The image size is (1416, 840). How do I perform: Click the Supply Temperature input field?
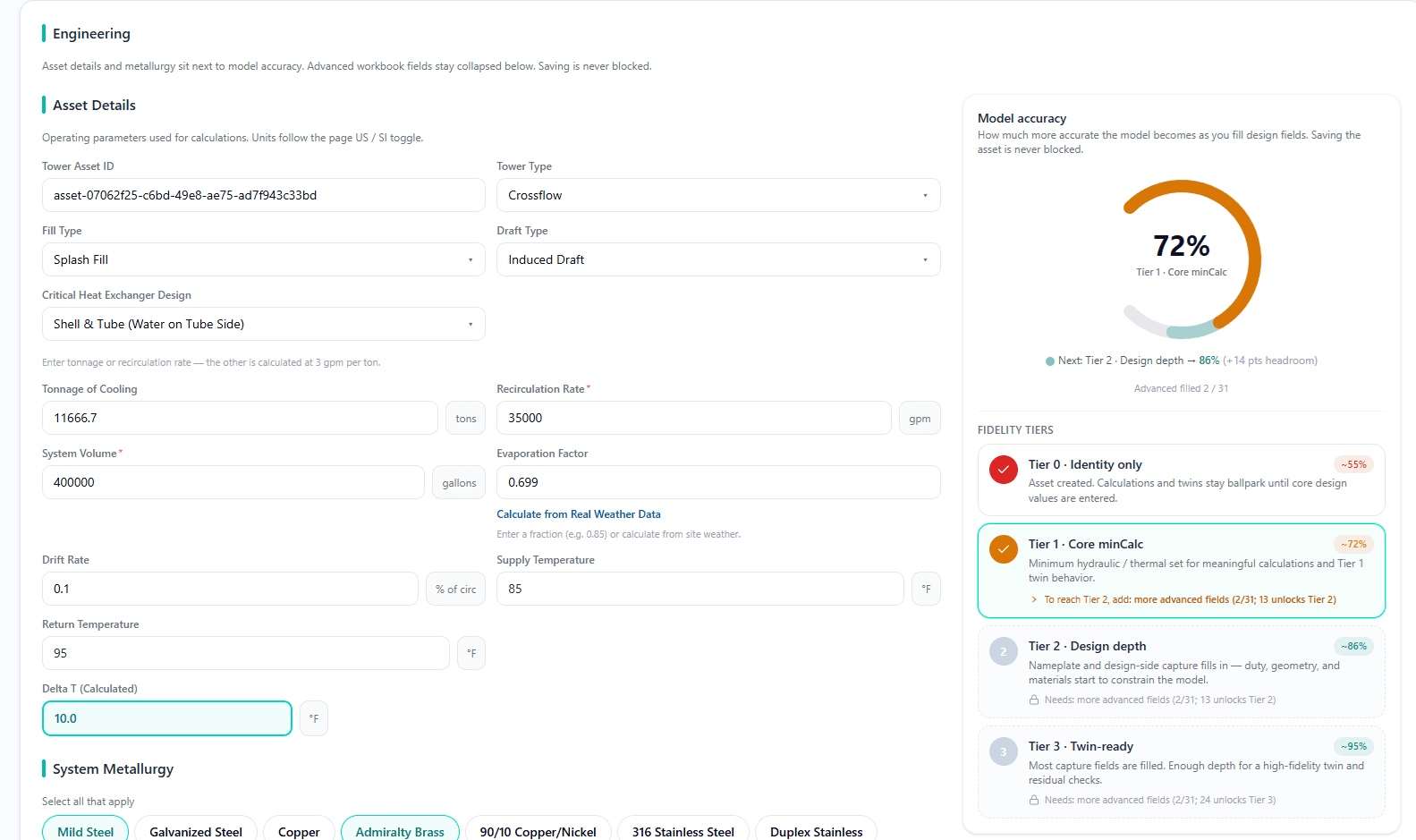coord(700,589)
